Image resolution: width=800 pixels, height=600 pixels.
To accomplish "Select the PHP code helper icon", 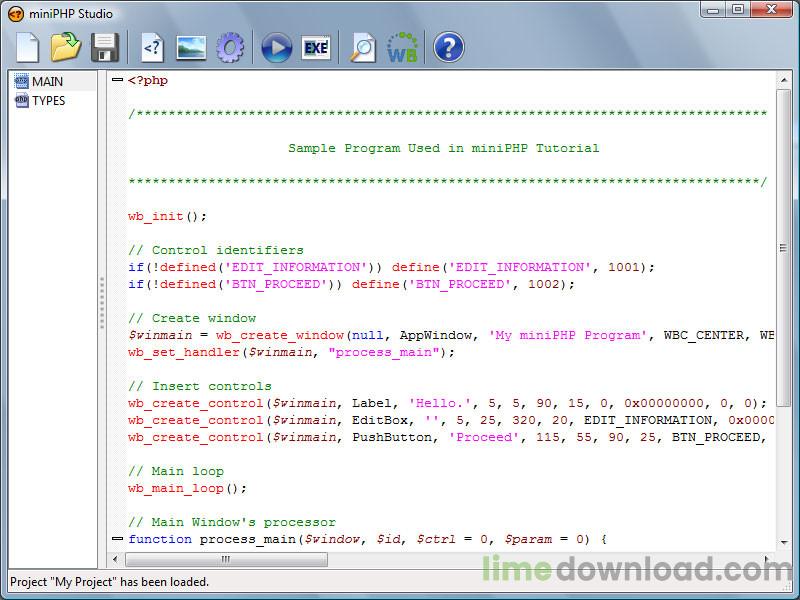I will tap(154, 47).
